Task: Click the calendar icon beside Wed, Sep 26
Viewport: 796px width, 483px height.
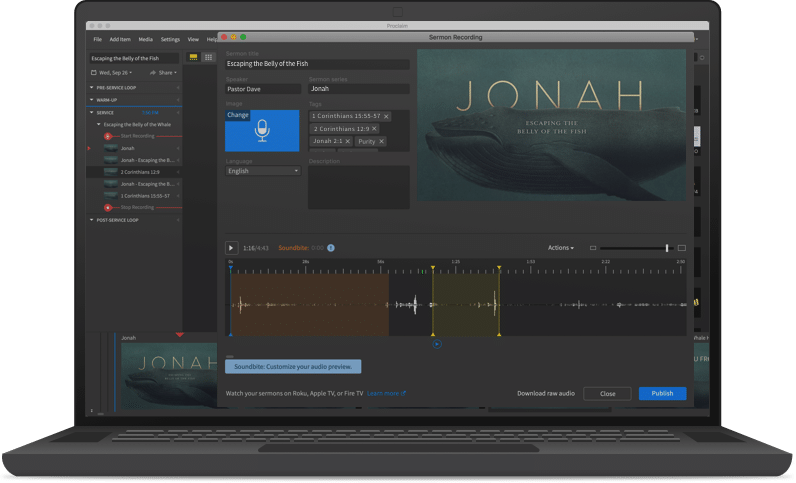Action: coord(93,73)
